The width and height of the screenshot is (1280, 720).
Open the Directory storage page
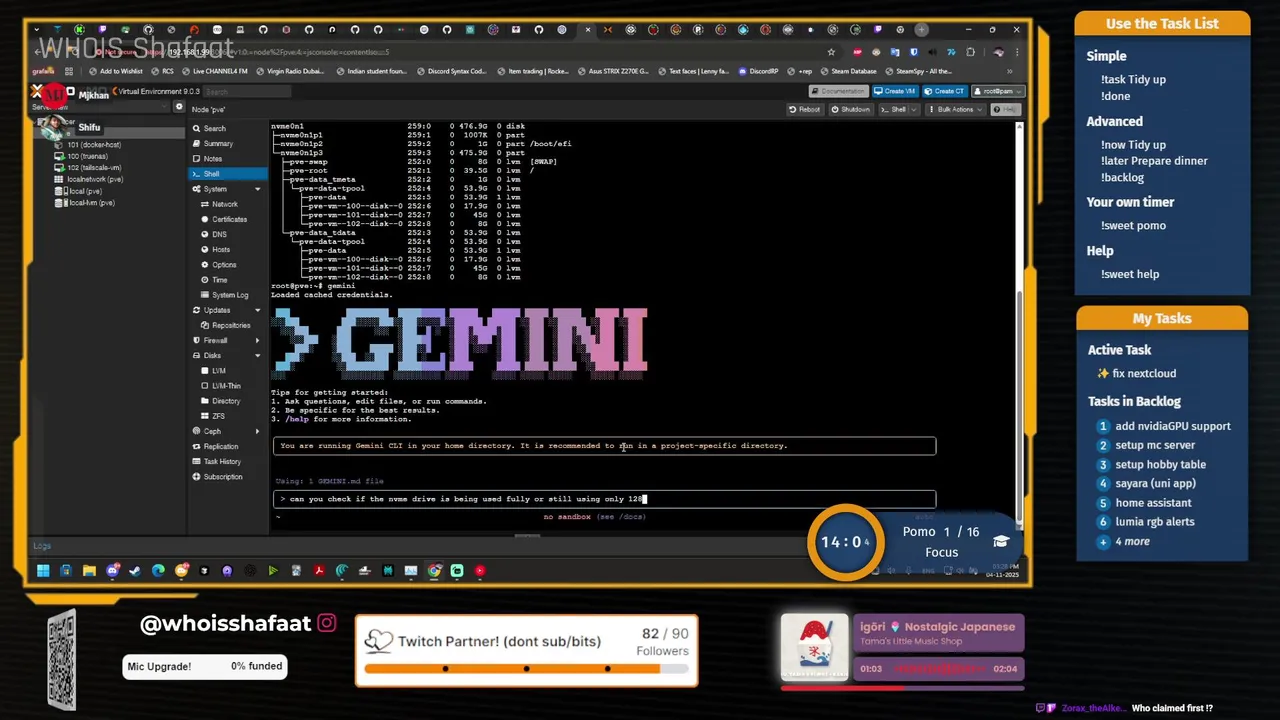pos(226,401)
